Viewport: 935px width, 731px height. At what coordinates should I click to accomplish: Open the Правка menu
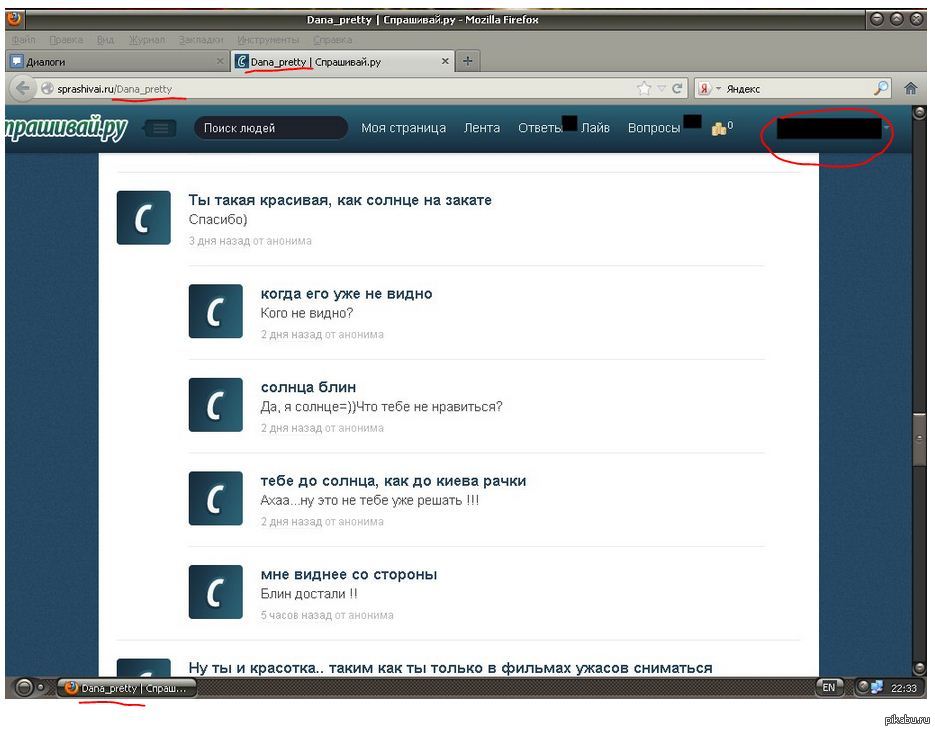point(66,40)
